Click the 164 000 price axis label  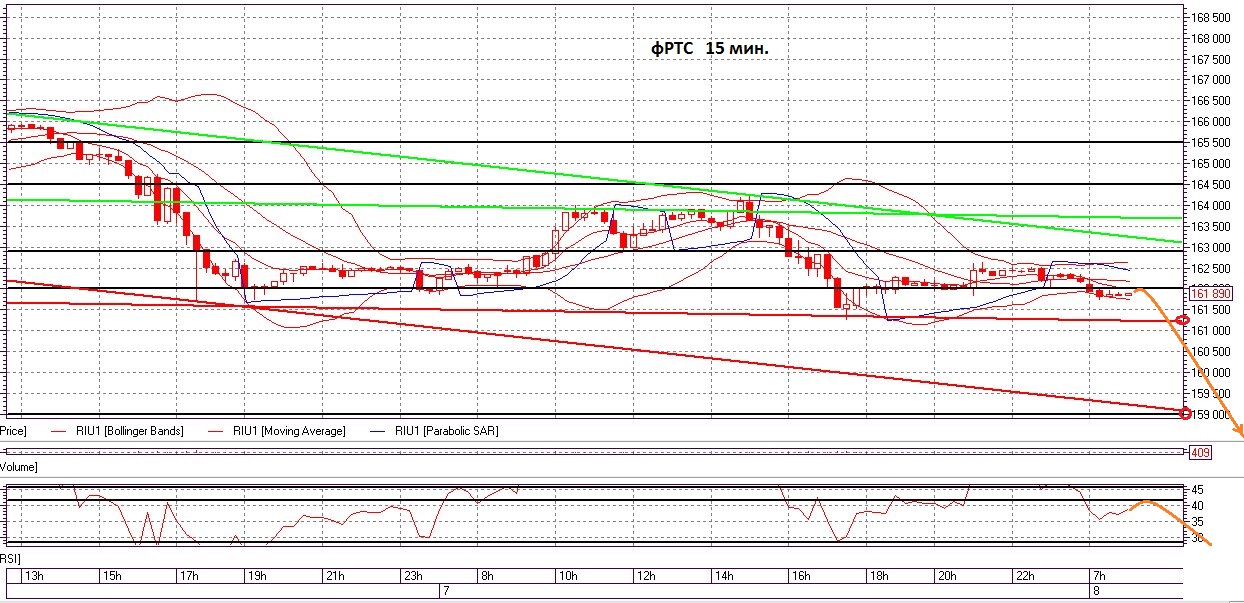(1211, 205)
